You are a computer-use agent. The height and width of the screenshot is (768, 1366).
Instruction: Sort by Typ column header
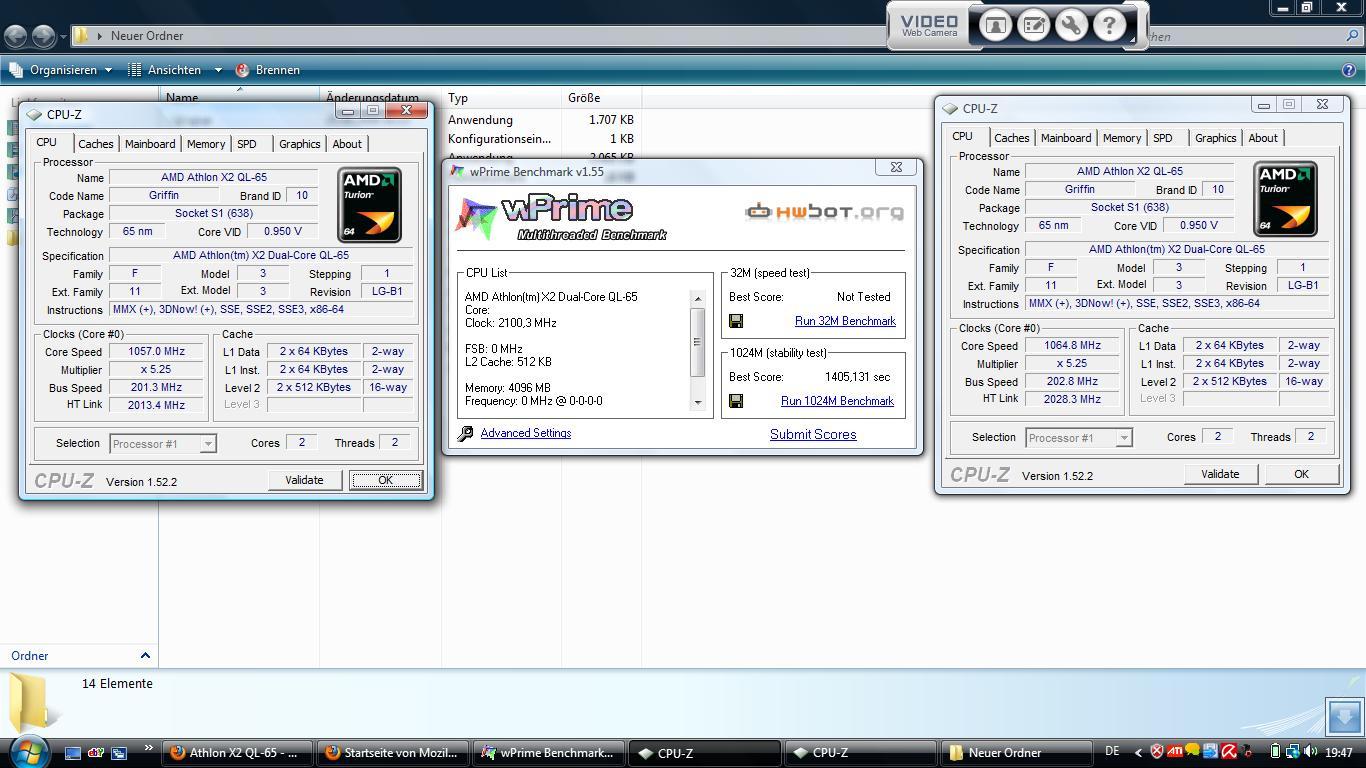point(501,98)
